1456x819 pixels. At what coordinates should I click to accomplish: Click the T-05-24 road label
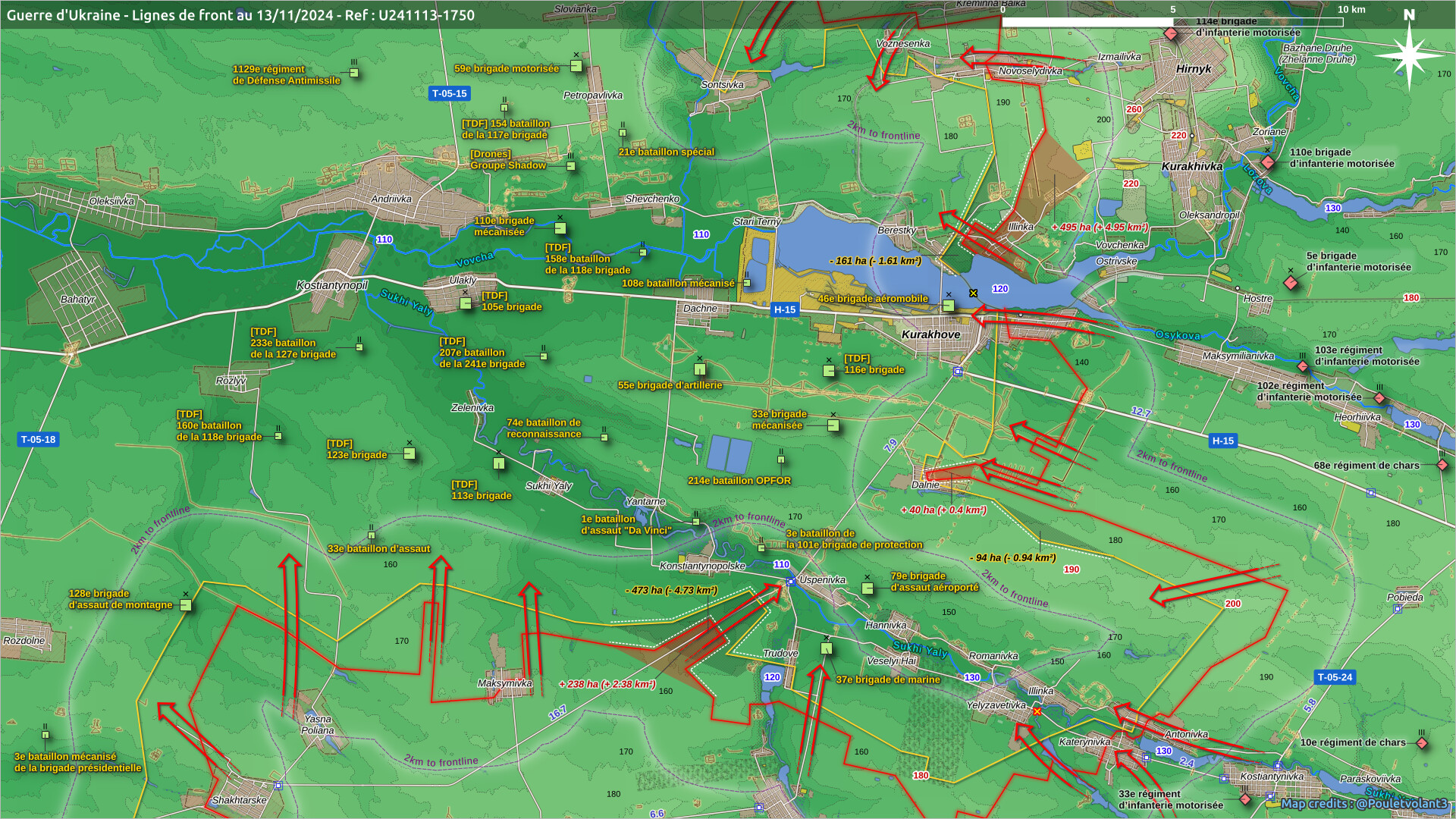1335,677
